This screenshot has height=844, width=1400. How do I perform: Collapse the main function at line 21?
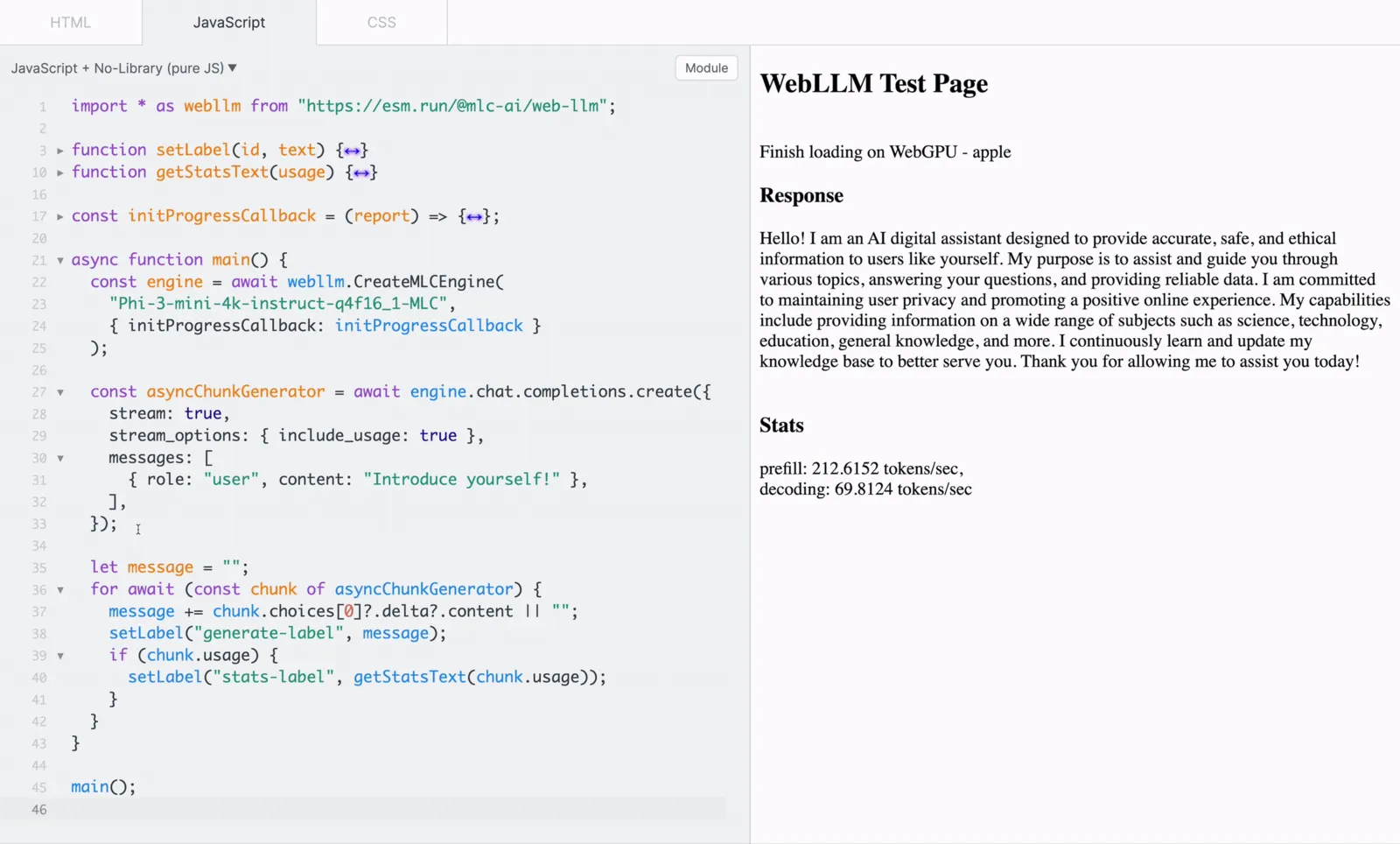pos(60,260)
